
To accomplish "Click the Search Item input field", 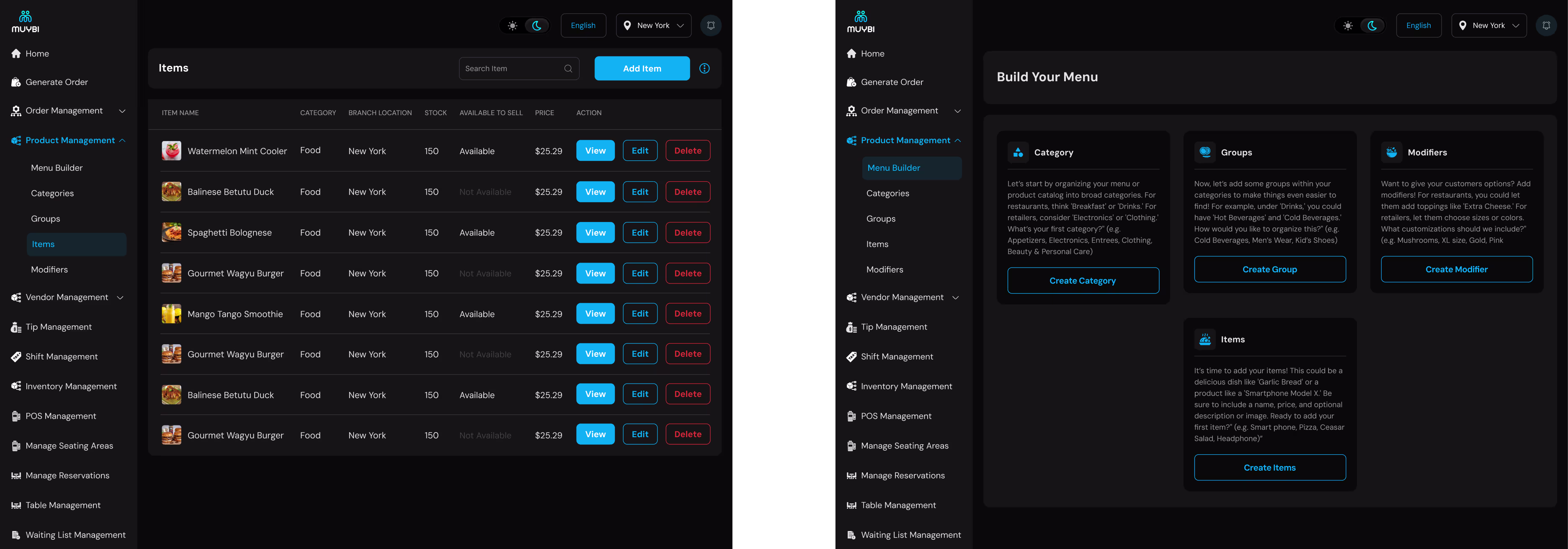I will pyautogui.click(x=518, y=69).
